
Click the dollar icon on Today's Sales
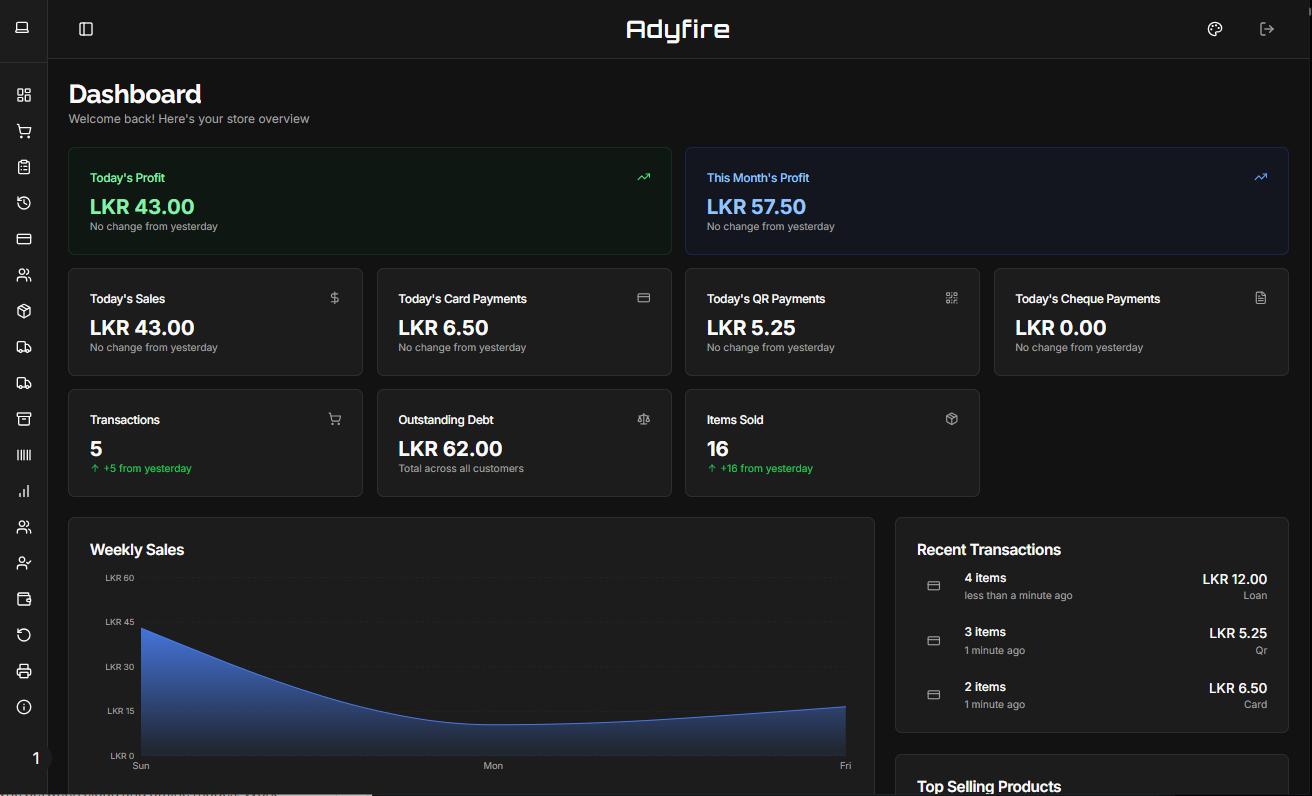(335, 298)
